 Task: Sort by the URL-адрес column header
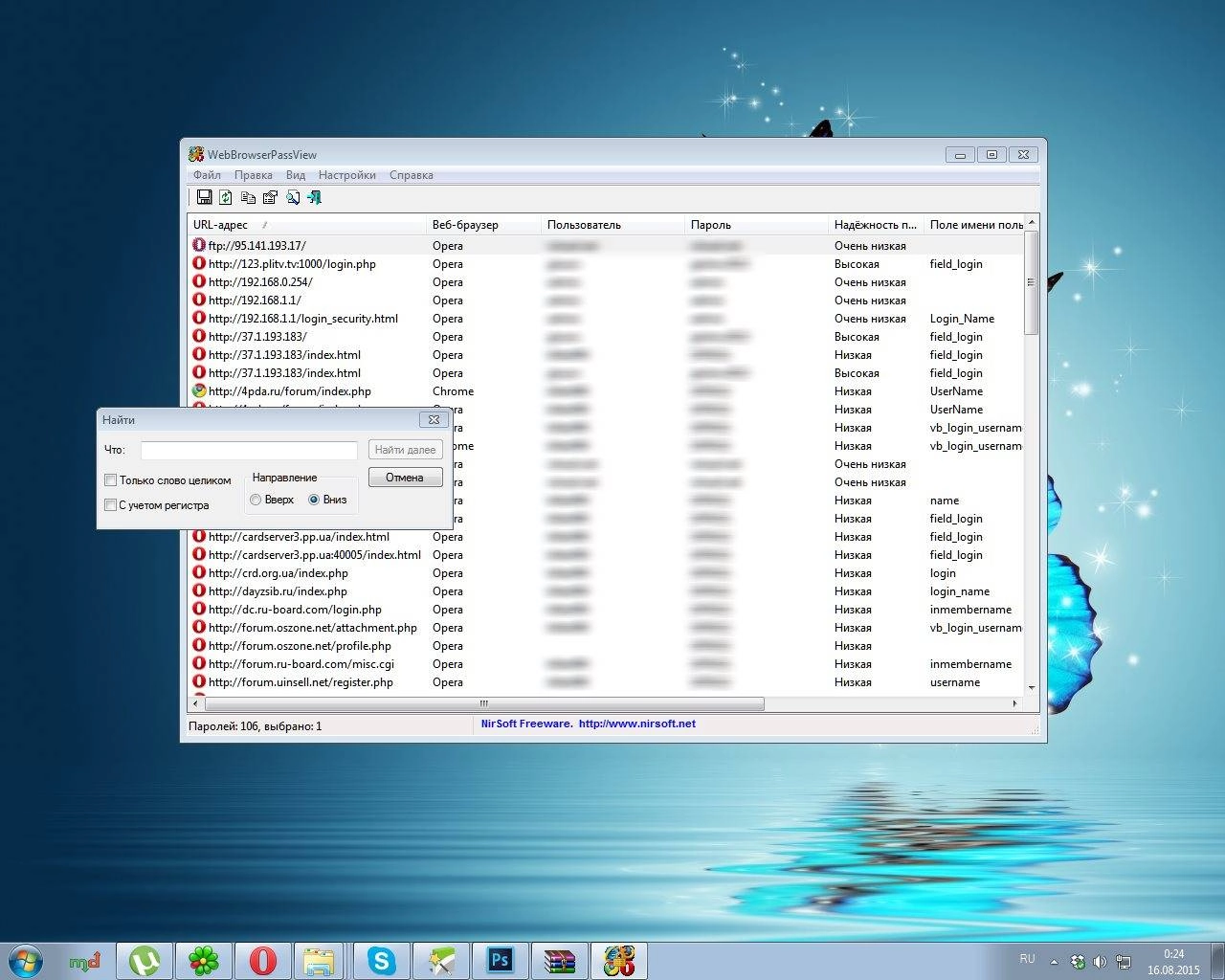click(x=306, y=225)
